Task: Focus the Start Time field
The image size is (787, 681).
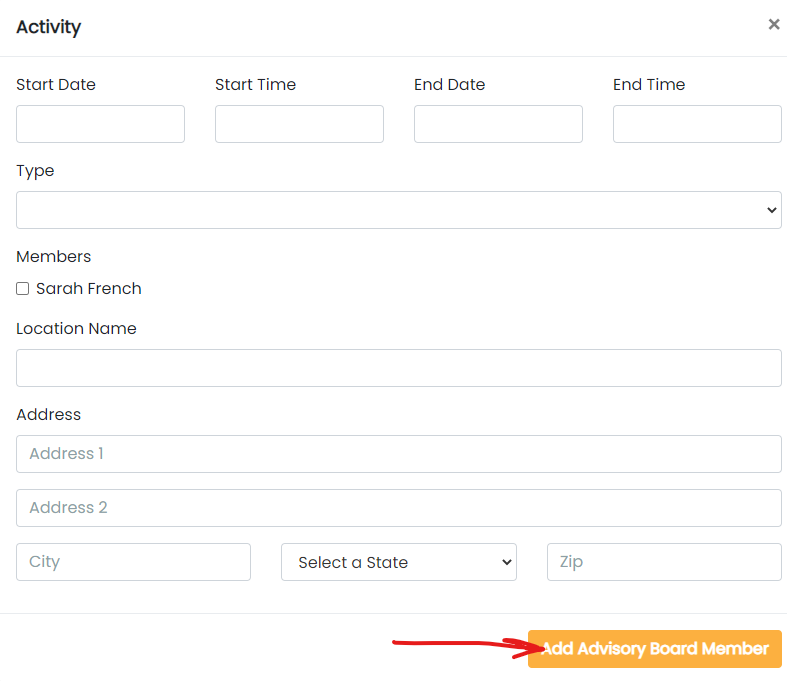Action: click(299, 124)
